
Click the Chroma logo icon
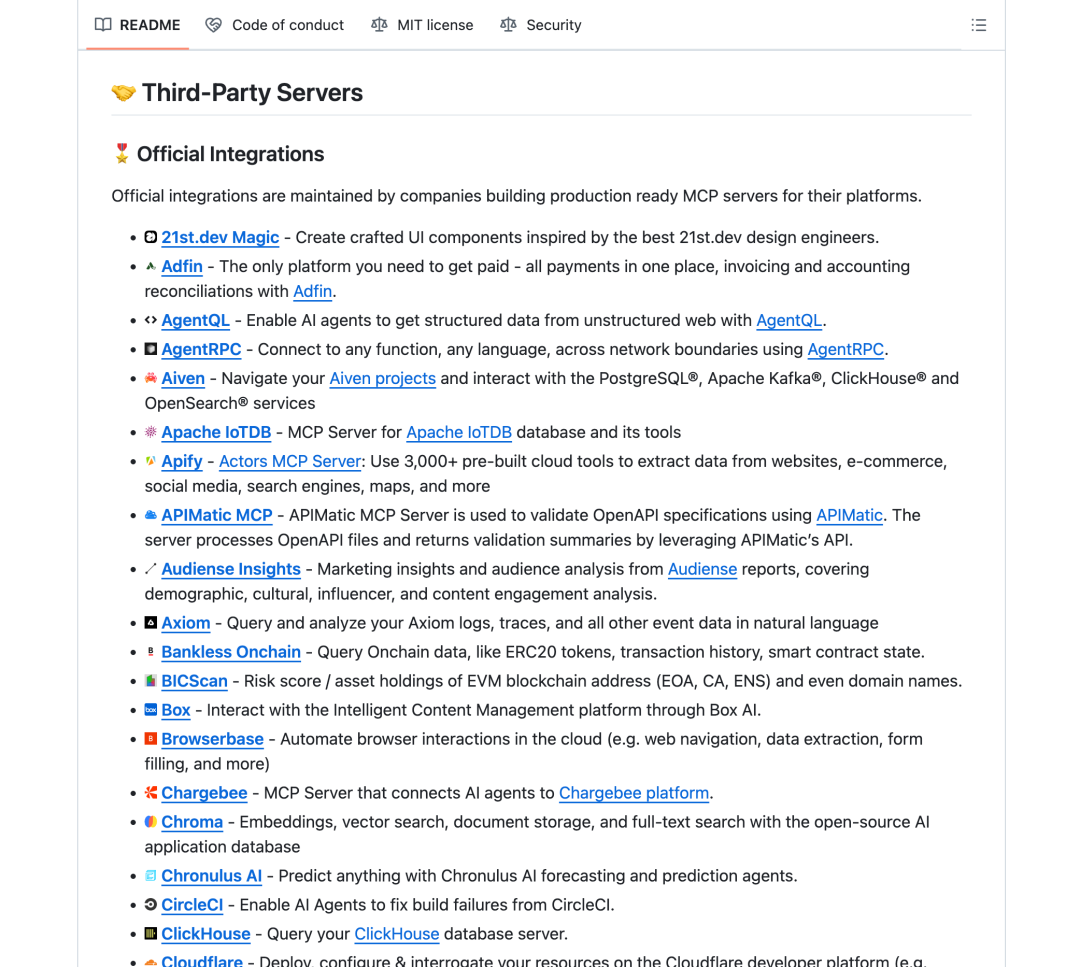151,822
